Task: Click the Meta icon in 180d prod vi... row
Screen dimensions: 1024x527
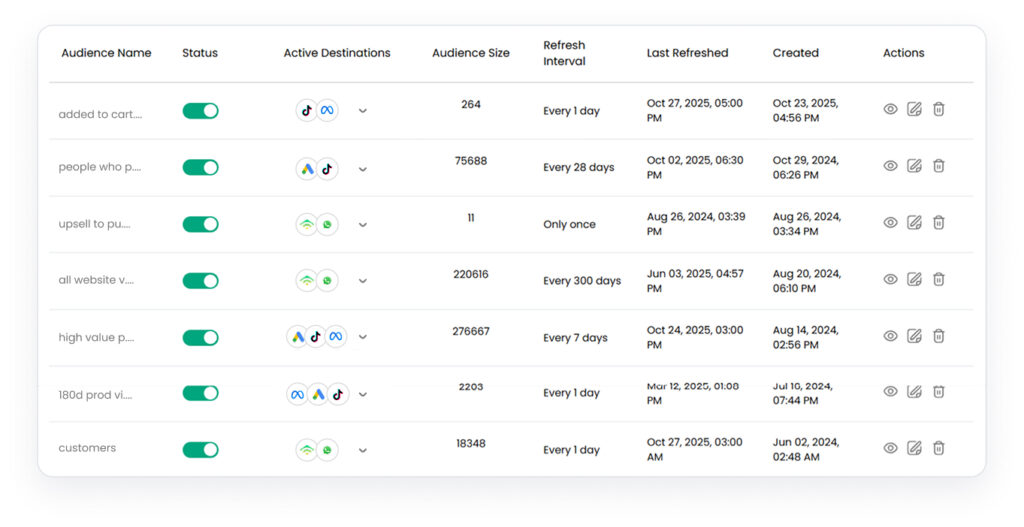Action: (297, 395)
